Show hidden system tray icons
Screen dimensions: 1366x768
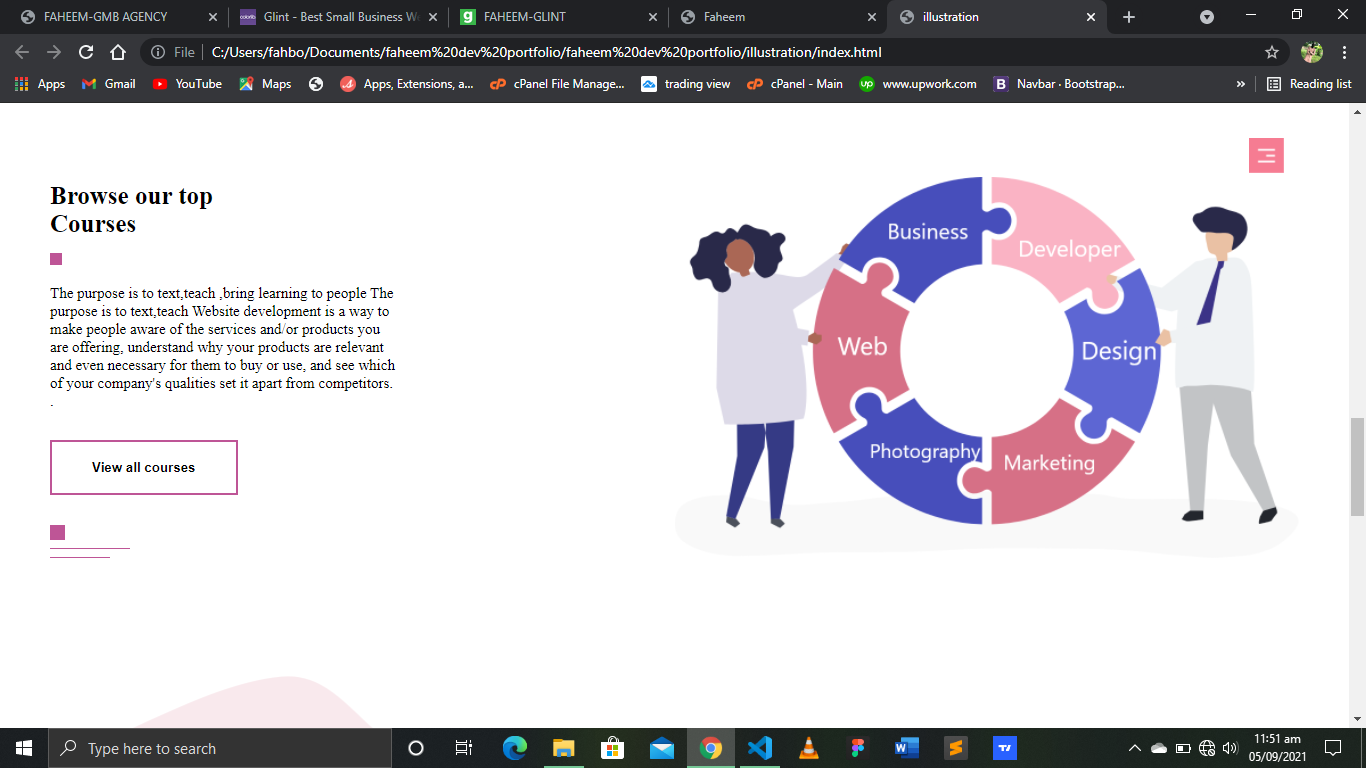[1135, 748]
